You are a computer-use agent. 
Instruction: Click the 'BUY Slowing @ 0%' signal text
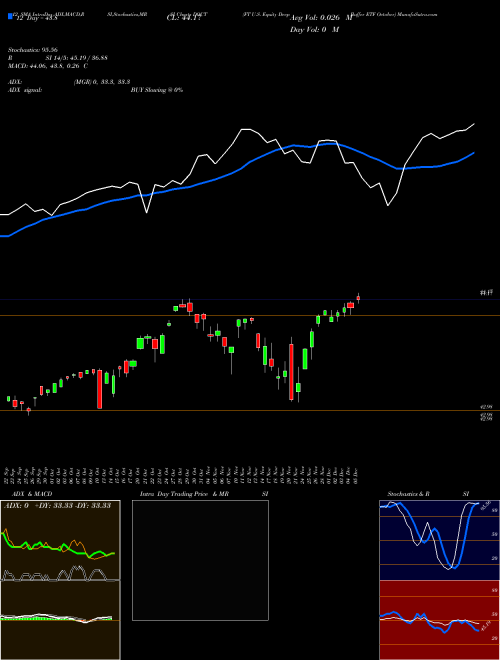coord(157,90)
